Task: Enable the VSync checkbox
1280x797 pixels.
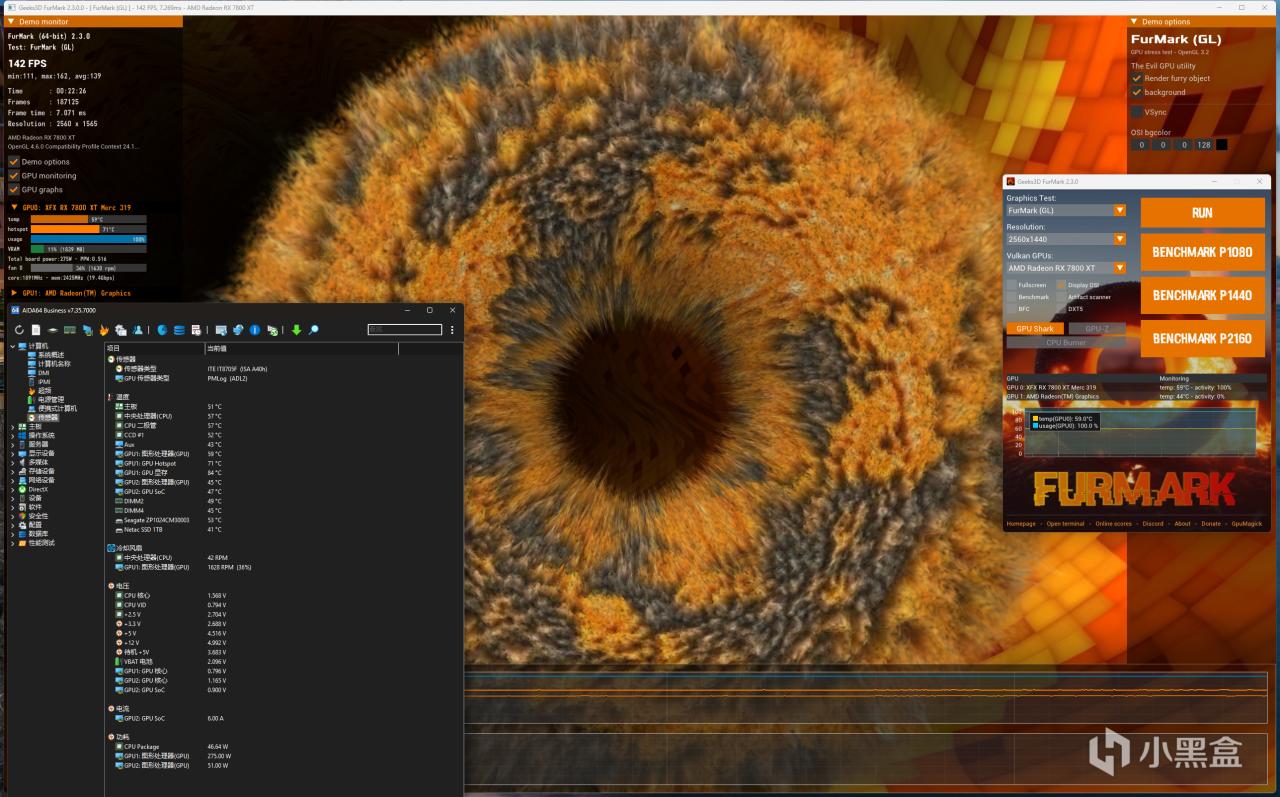Action: [x=1137, y=112]
